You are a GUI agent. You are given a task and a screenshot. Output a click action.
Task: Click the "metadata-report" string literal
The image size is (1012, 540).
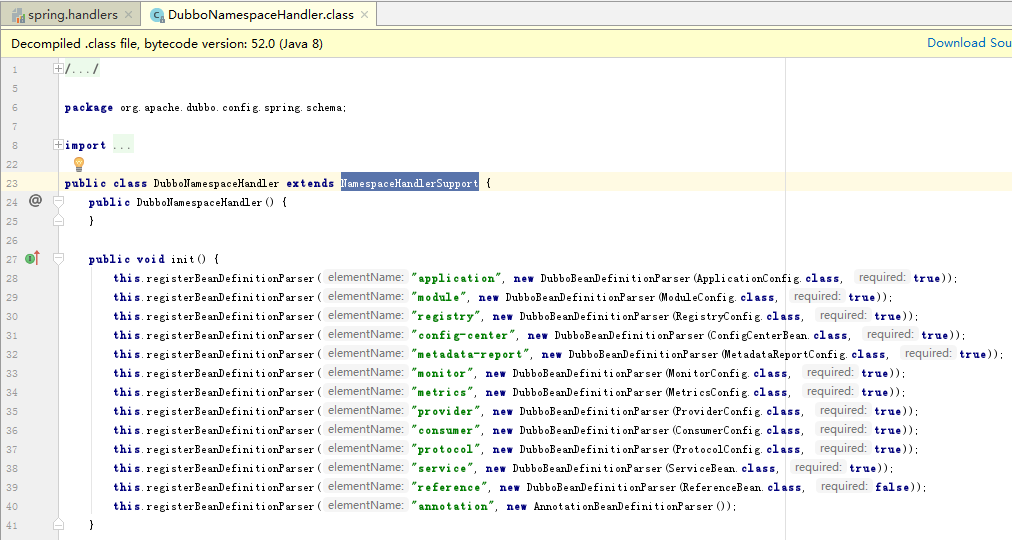pyautogui.click(x=471, y=354)
